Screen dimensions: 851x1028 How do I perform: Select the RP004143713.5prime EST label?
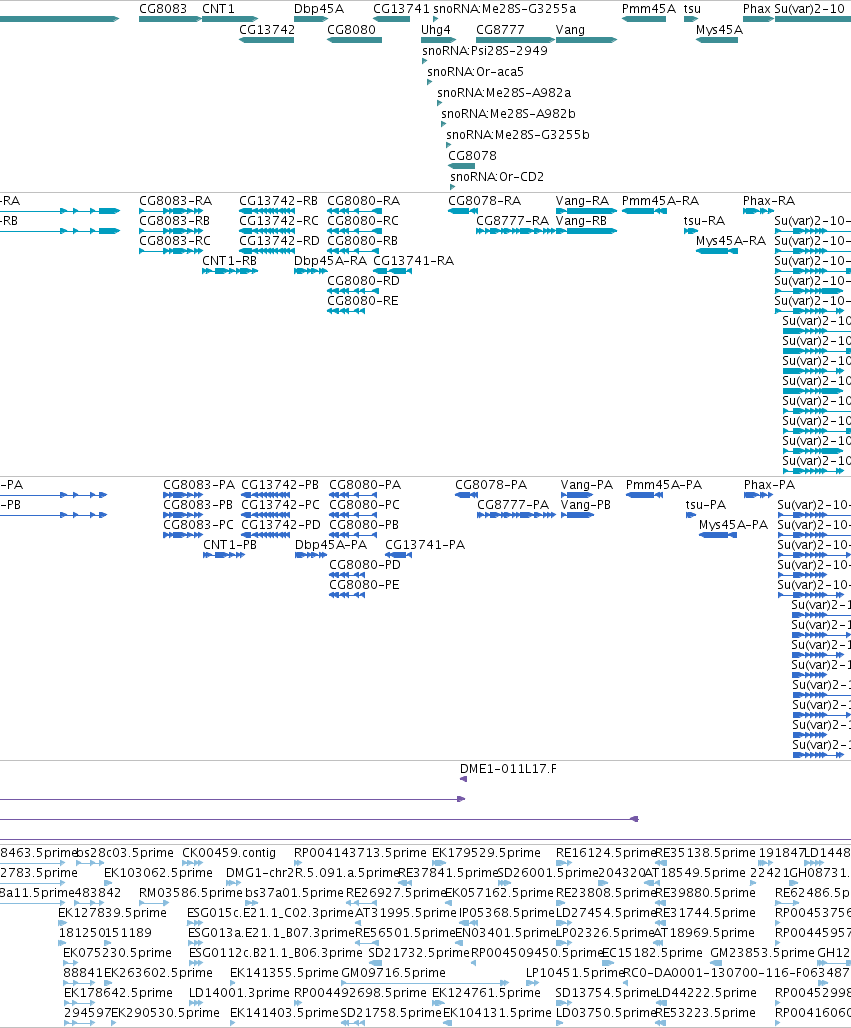[x=360, y=852]
